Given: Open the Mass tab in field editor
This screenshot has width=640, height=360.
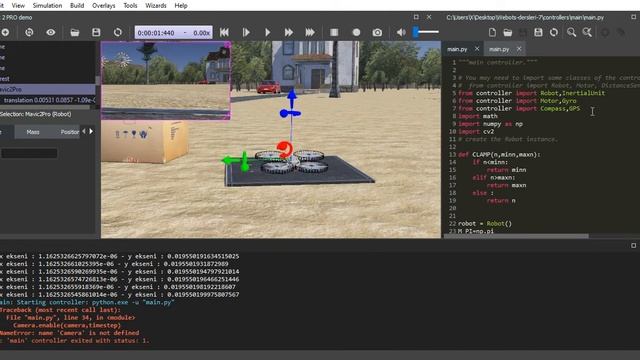Looking at the screenshot, I should (33, 132).
